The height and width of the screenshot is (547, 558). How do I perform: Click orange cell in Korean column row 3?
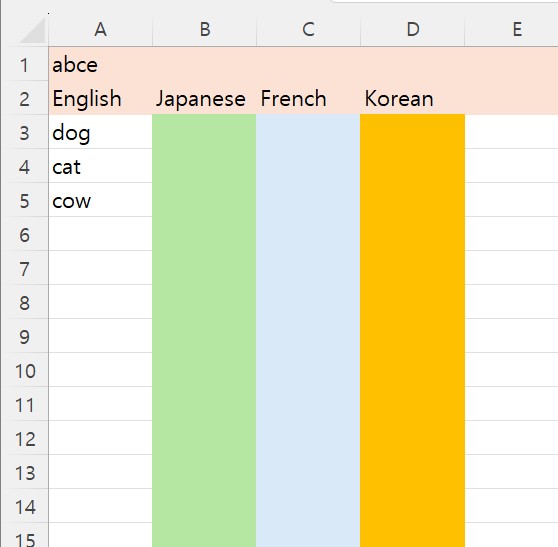click(412, 132)
